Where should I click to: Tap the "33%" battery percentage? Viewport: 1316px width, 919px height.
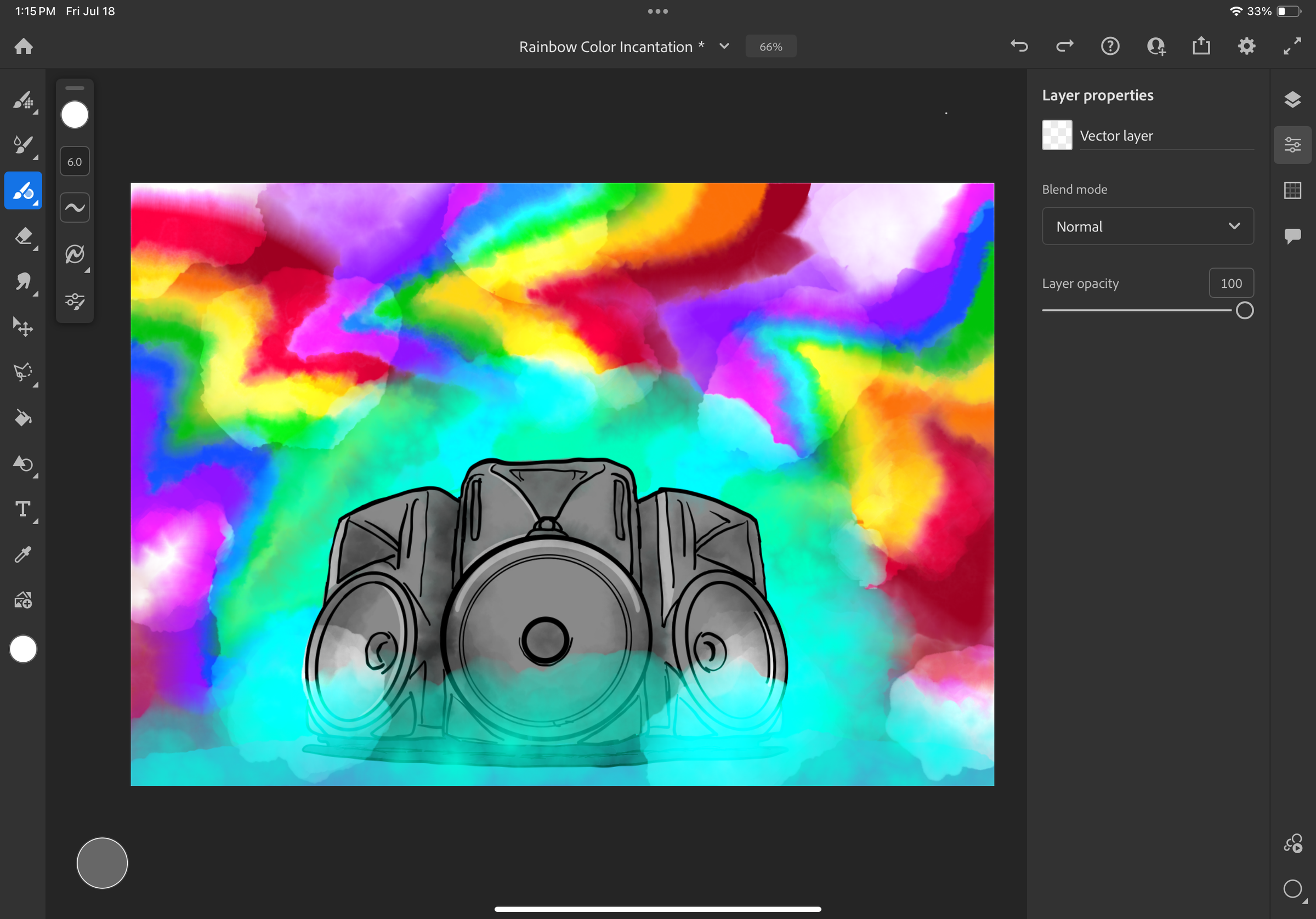[x=1260, y=12]
